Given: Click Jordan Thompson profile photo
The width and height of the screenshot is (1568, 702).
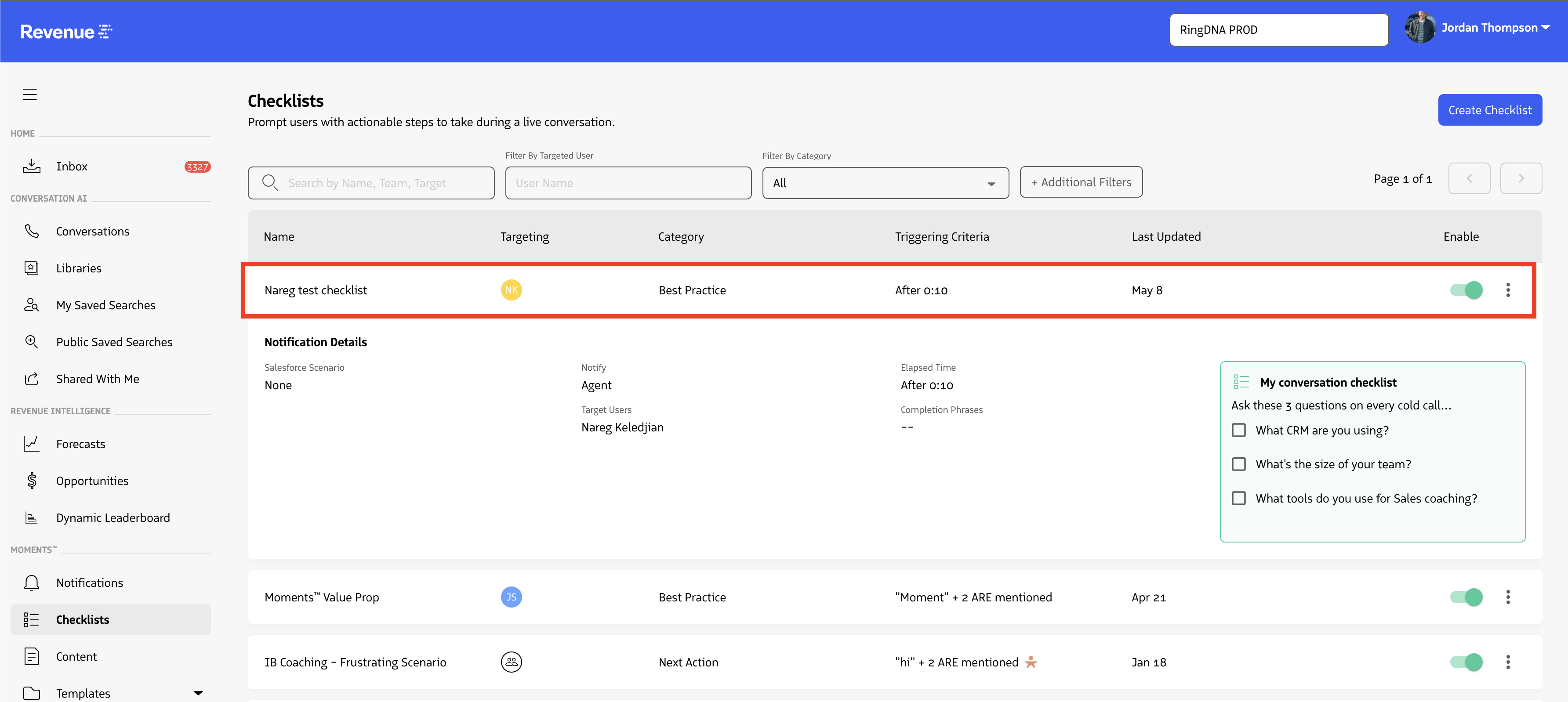Looking at the screenshot, I should pyautogui.click(x=1420, y=28).
